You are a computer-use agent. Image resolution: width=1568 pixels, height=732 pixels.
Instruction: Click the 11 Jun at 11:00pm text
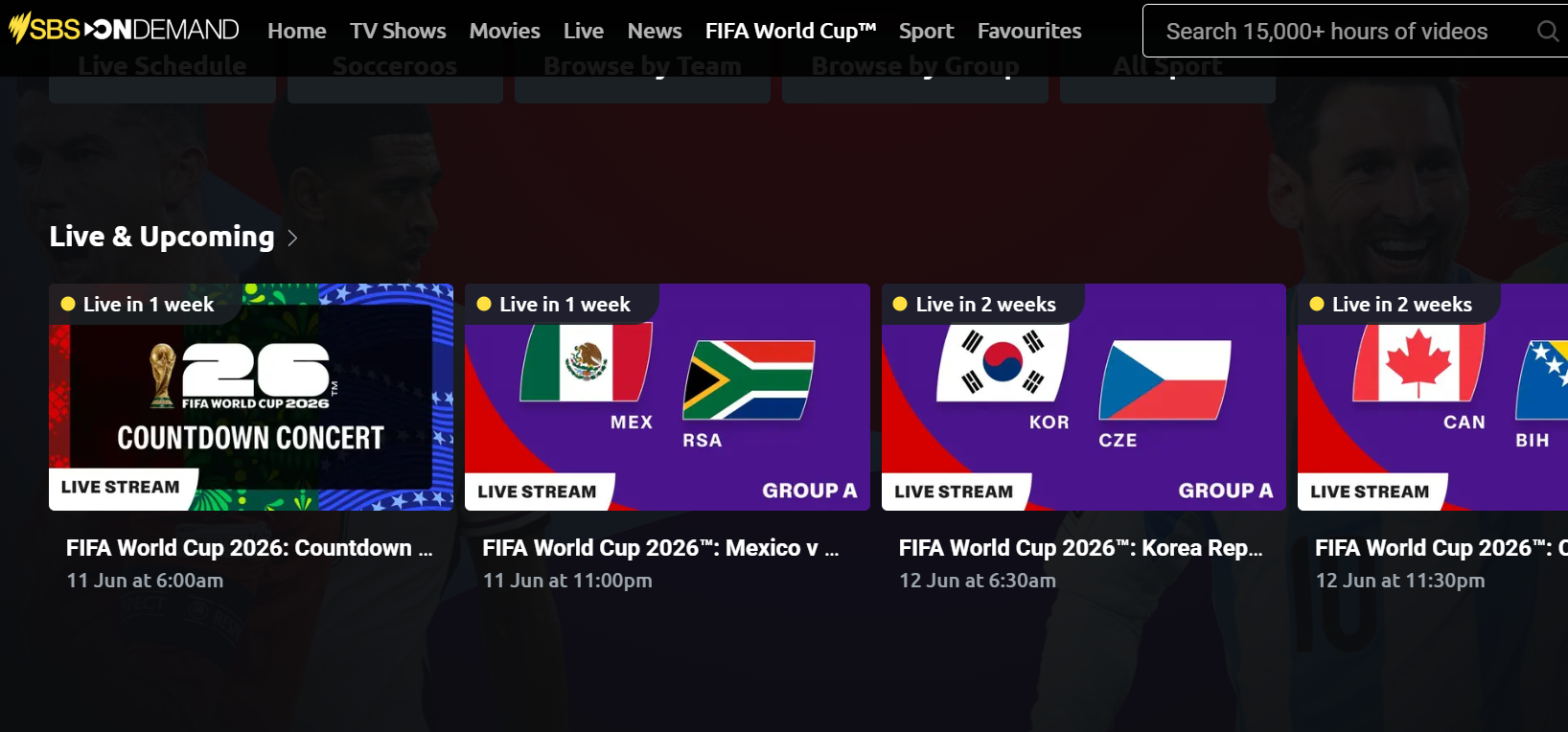pyautogui.click(x=567, y=581)
